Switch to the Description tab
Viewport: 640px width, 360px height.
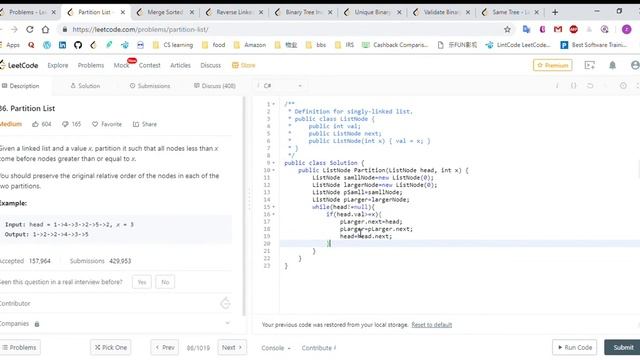click(20, 86)
